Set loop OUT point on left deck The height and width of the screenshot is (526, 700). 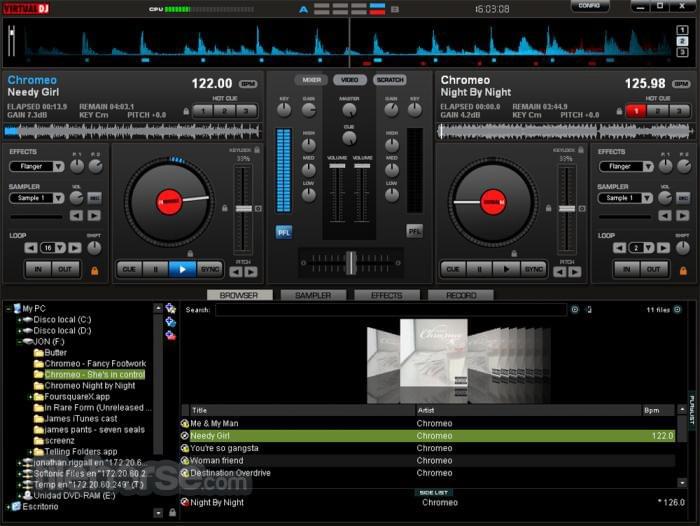65,269
